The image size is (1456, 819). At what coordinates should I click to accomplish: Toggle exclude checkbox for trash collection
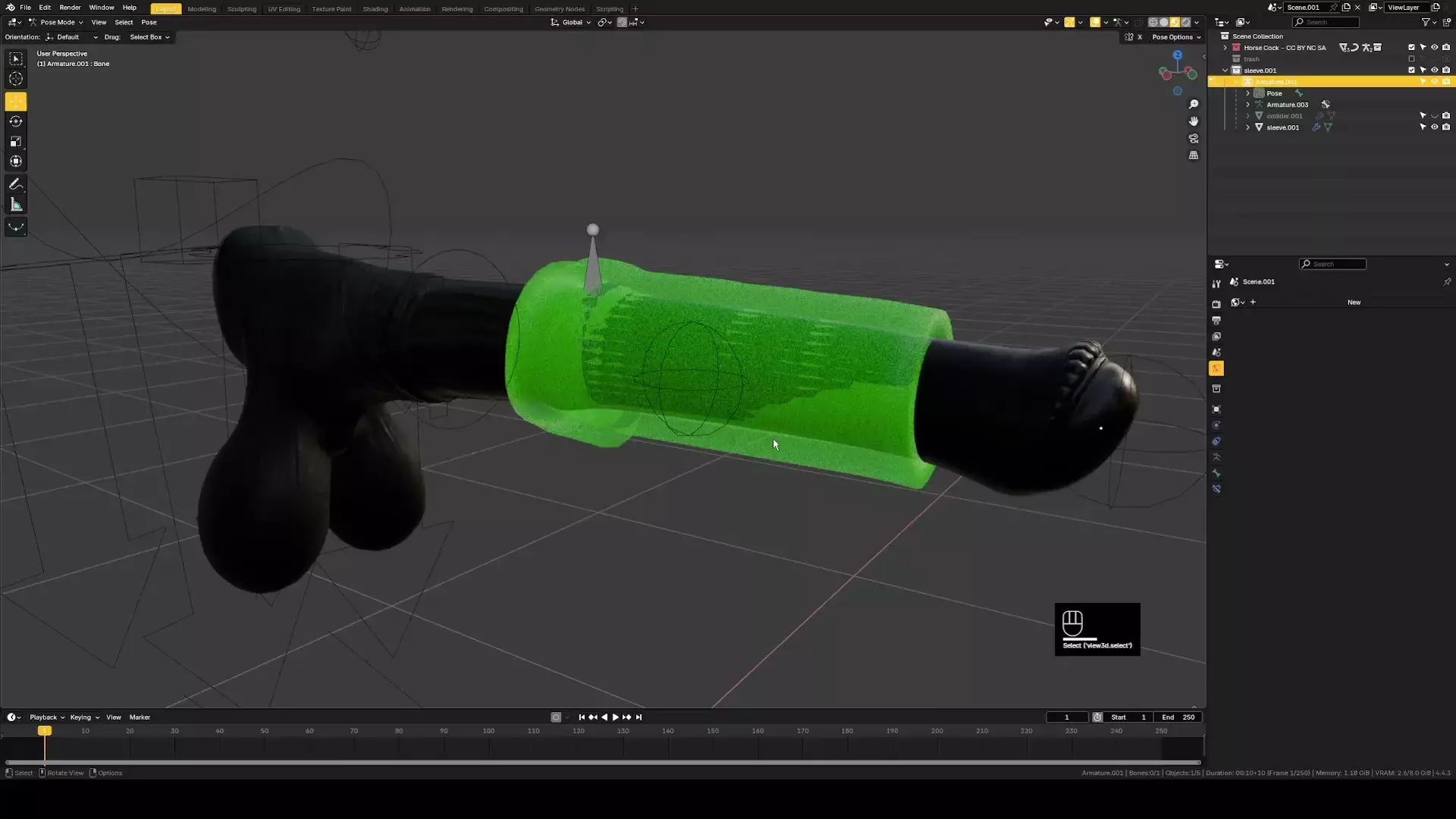click(x=1411, y=59)
